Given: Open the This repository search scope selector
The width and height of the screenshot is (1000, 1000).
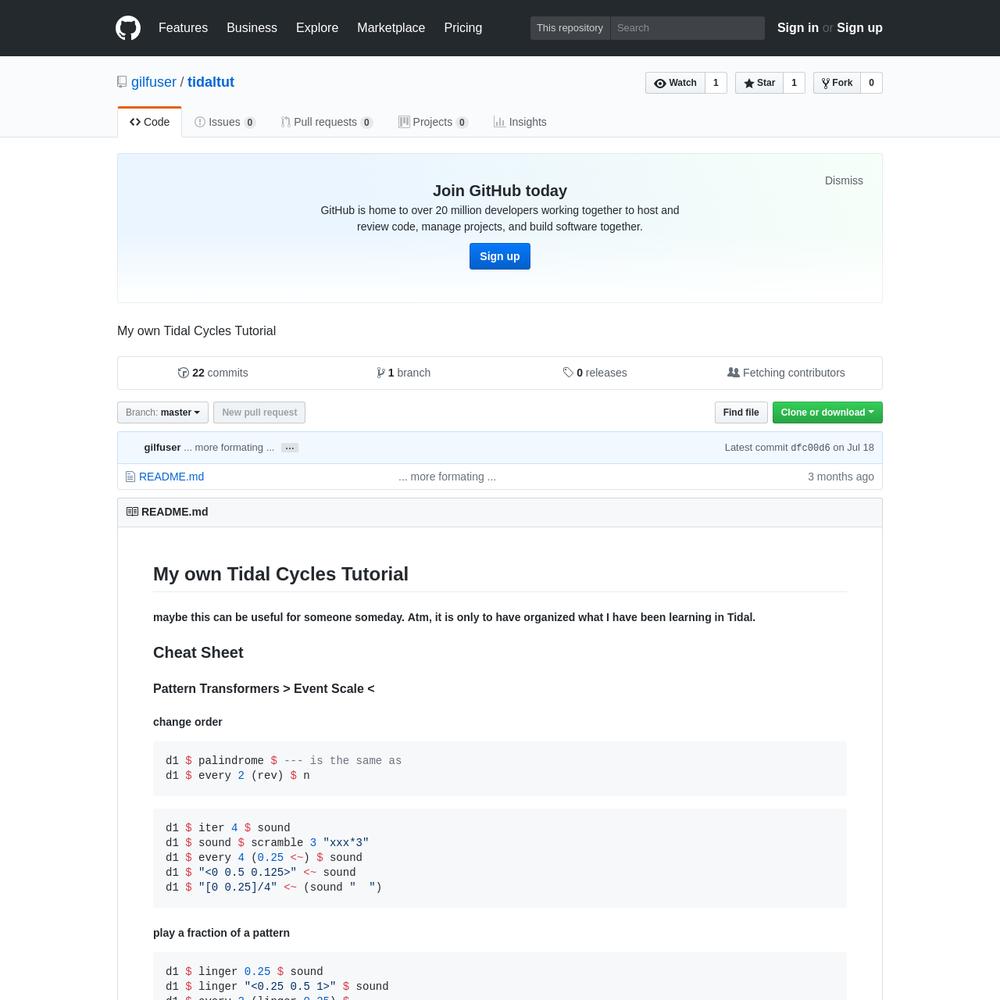Looking at the screenshot, I should point(570,28).
